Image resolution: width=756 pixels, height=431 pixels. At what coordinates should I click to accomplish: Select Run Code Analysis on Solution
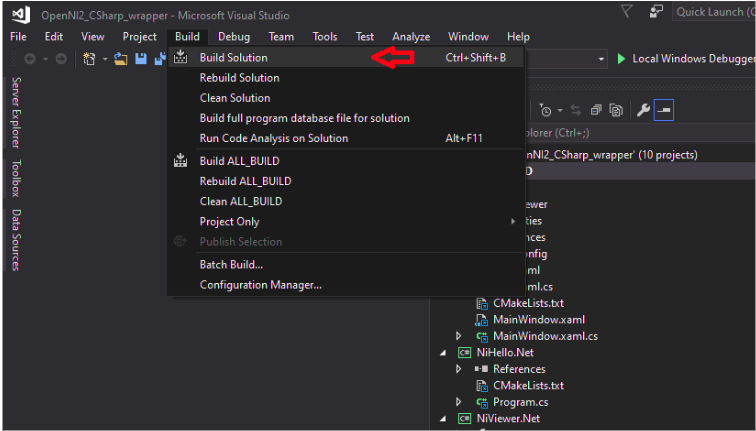pos(346,138)
